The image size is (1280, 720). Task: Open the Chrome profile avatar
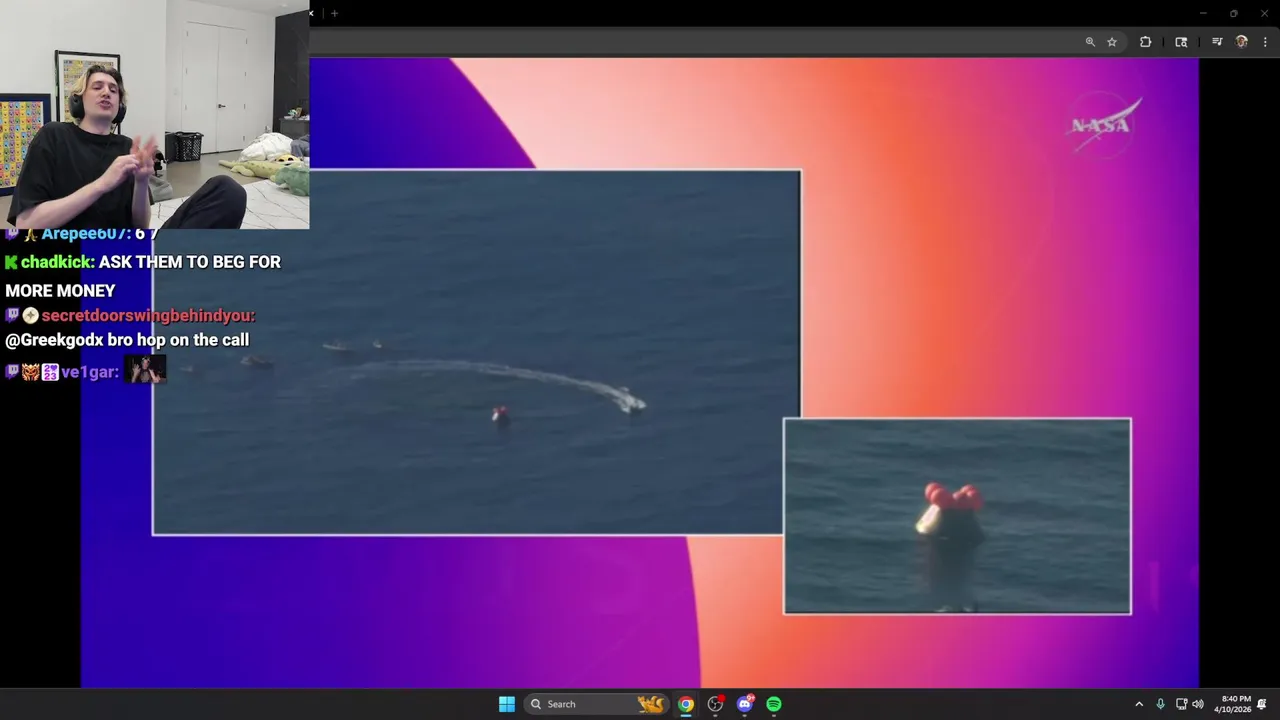[1242, 42]
